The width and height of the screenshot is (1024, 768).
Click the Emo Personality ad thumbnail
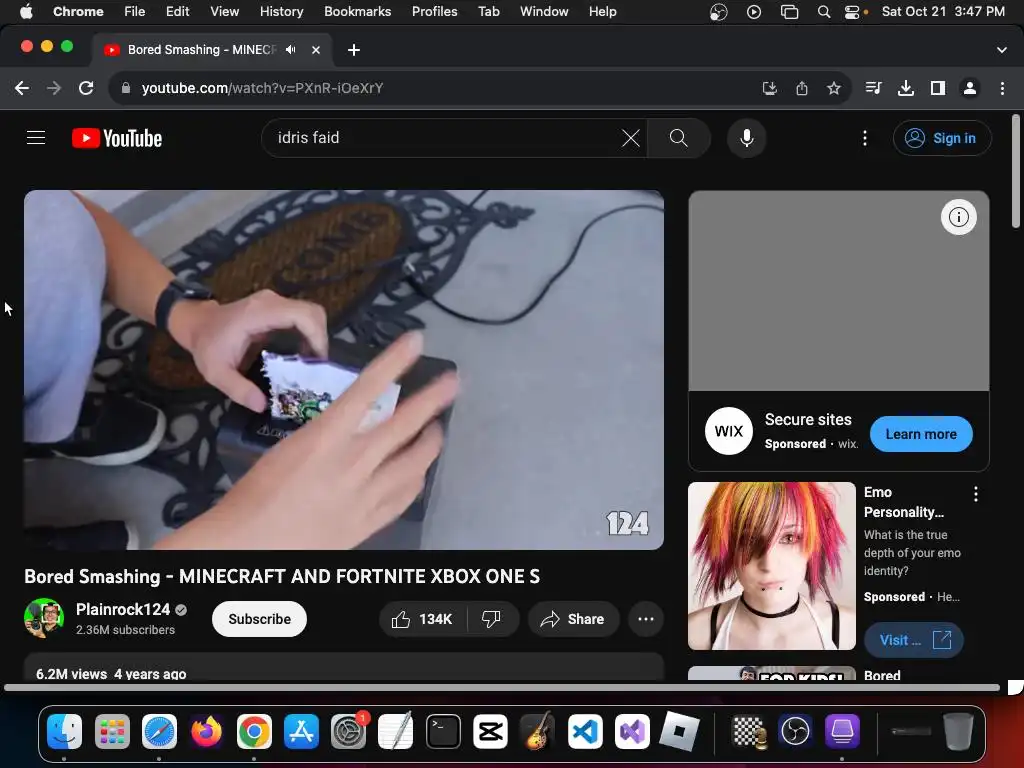coord(771,566)
